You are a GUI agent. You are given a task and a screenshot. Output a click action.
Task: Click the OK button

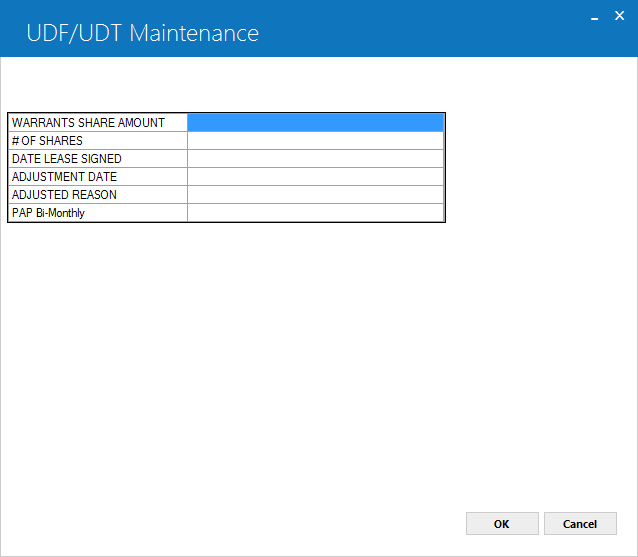click(x=502, y=524)
